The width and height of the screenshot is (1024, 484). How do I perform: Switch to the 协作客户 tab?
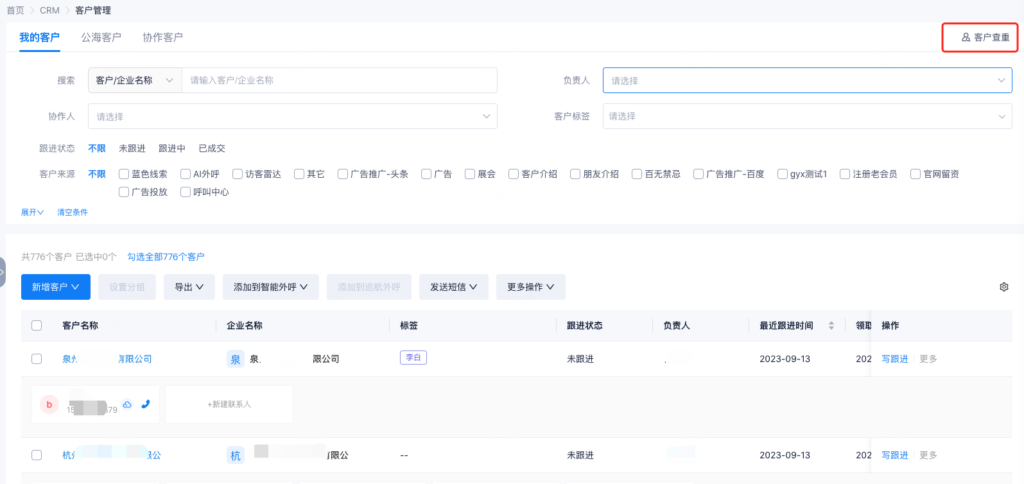162,37
